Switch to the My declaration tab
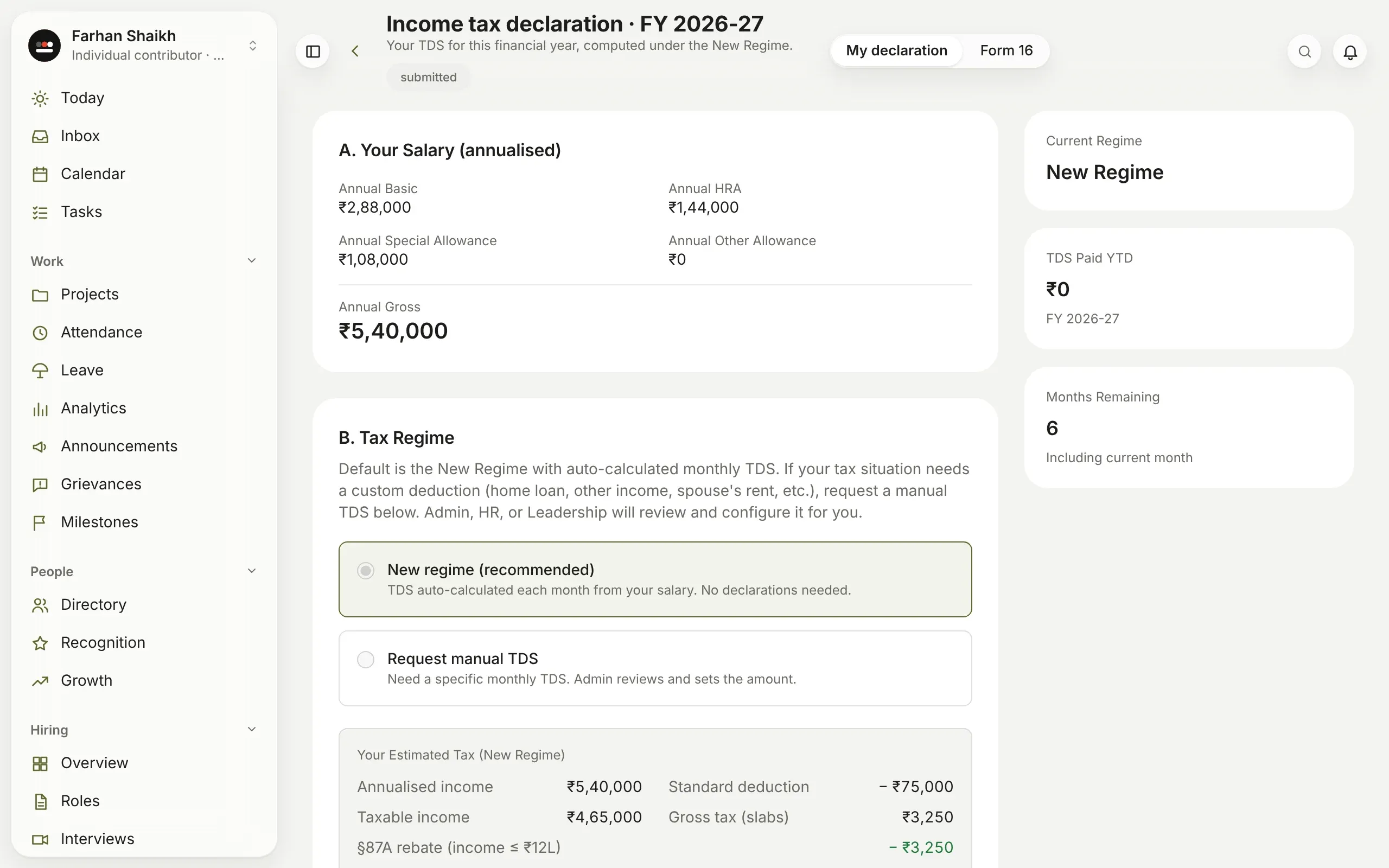The image size is (1389, 868). click(x=896, y=50)
